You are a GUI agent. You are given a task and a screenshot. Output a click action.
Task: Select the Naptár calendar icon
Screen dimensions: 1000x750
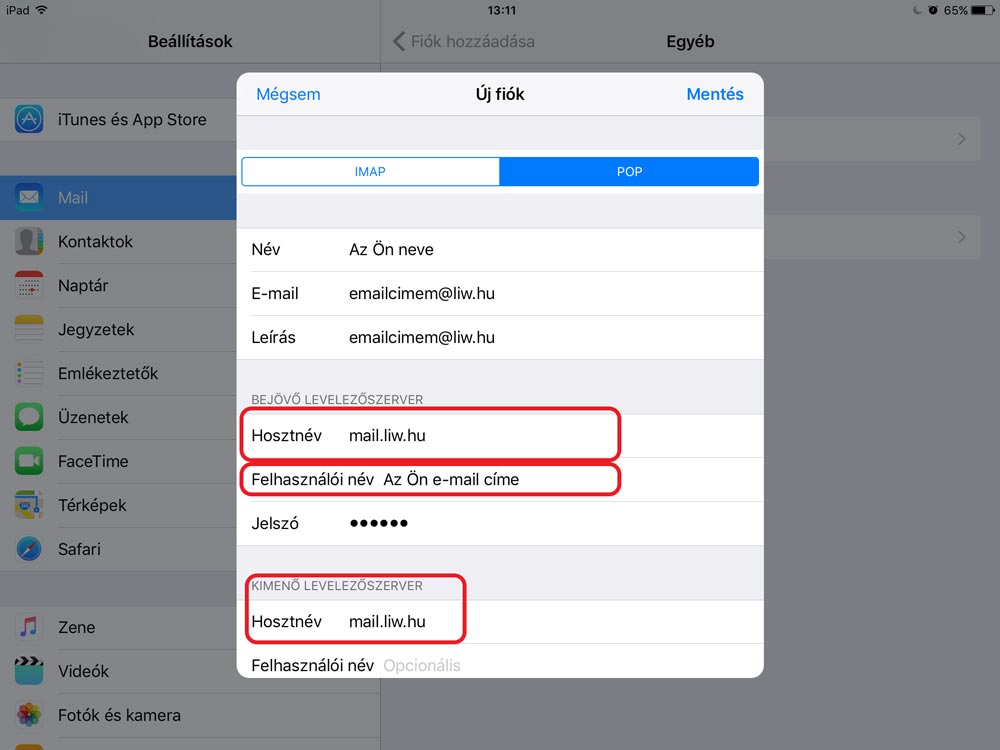[29, 286]
